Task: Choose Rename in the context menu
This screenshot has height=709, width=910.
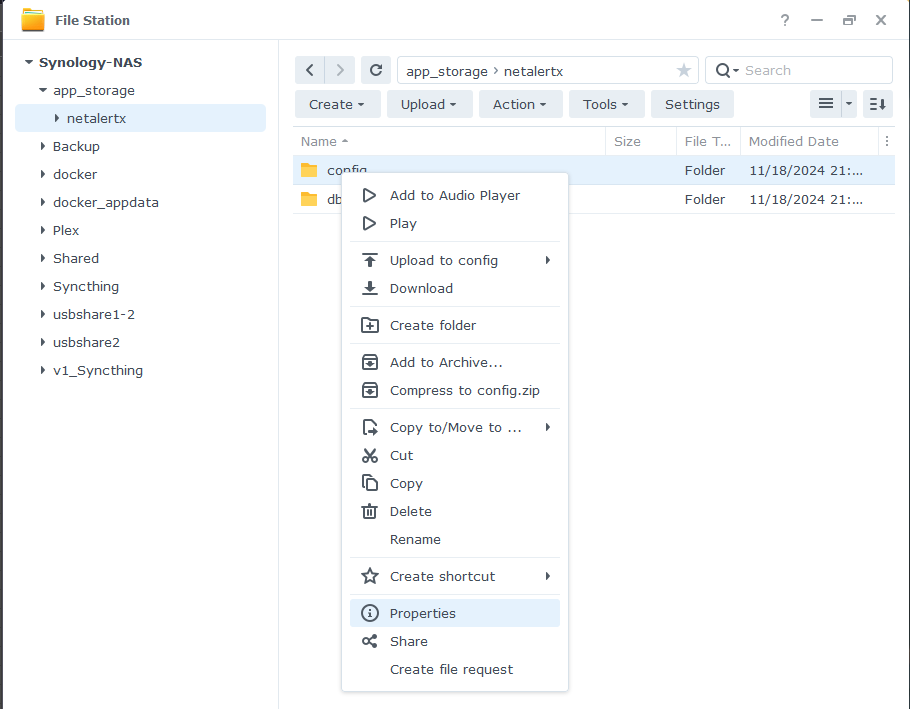Action: (x=415, y=539)
